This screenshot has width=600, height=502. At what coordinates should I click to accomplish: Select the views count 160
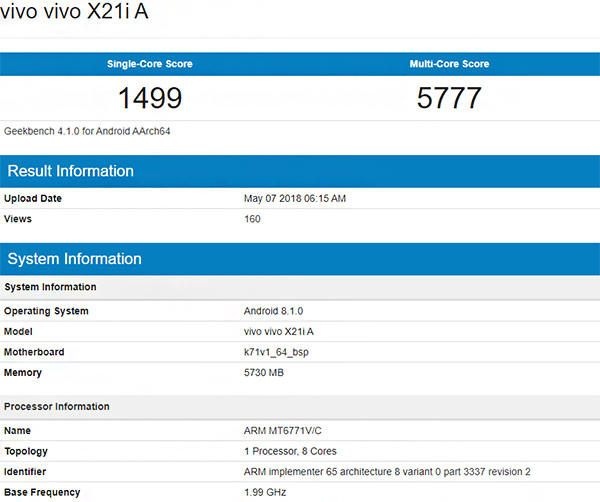tap(252, 219)
